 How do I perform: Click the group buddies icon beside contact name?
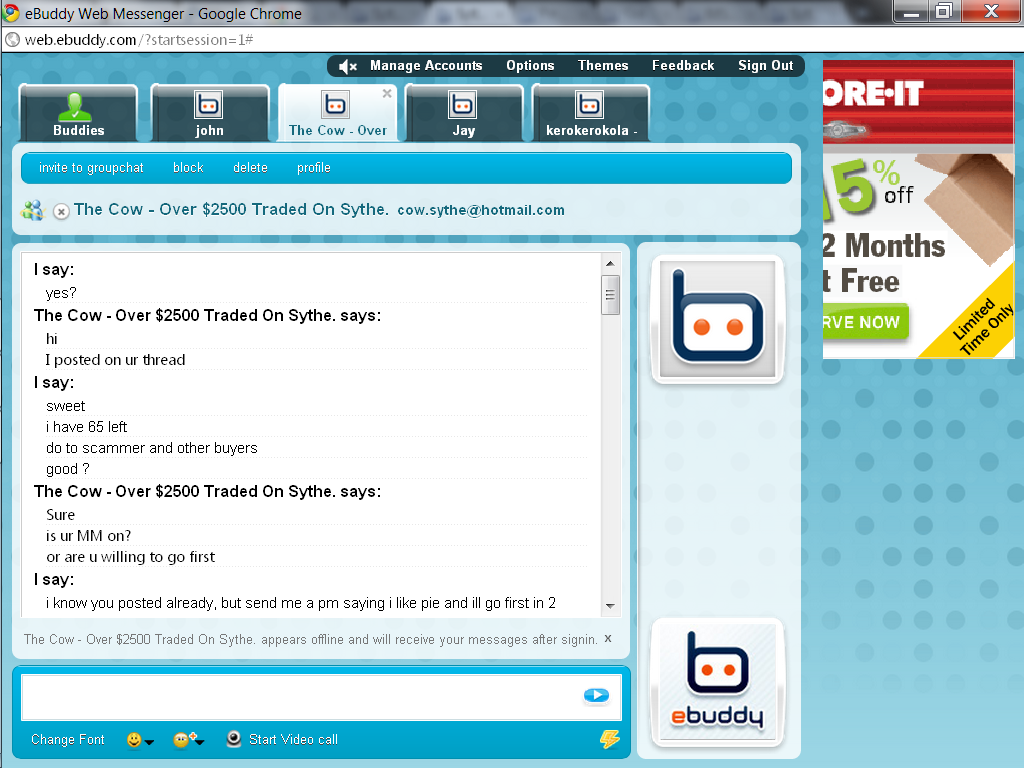[x=32, y=210]
